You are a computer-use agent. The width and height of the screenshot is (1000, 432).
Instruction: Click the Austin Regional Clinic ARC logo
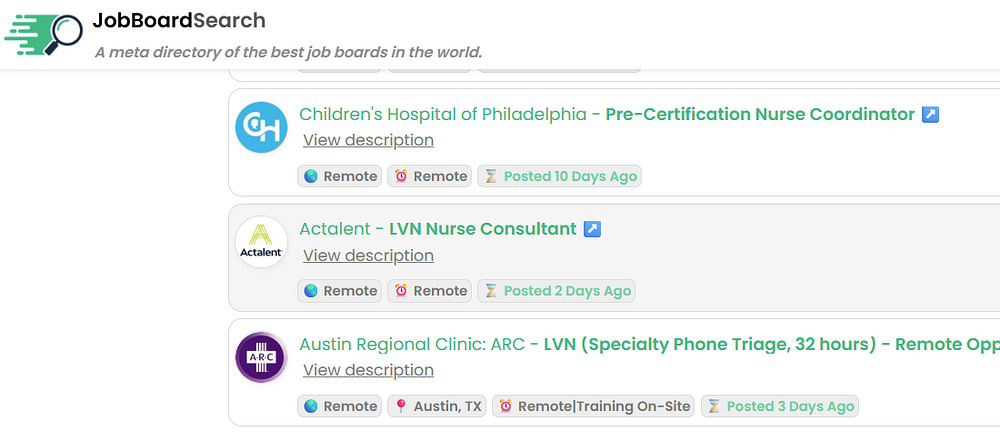[261, 357]
